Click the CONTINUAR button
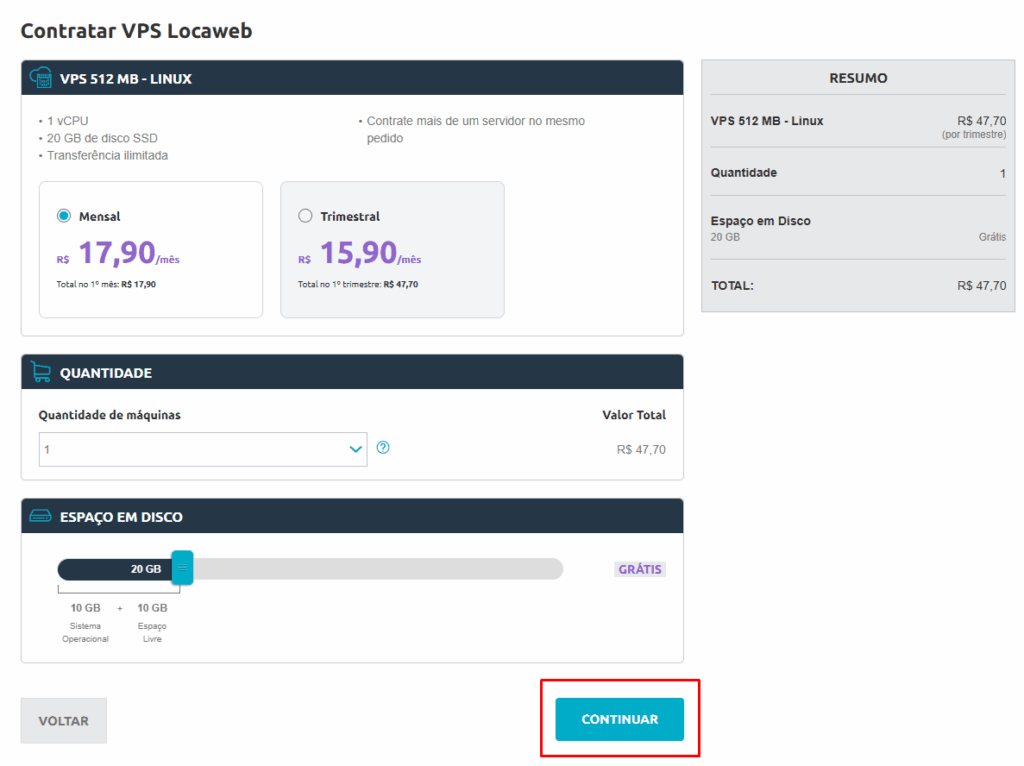The image size is (1024, 766). click(619, 719)
